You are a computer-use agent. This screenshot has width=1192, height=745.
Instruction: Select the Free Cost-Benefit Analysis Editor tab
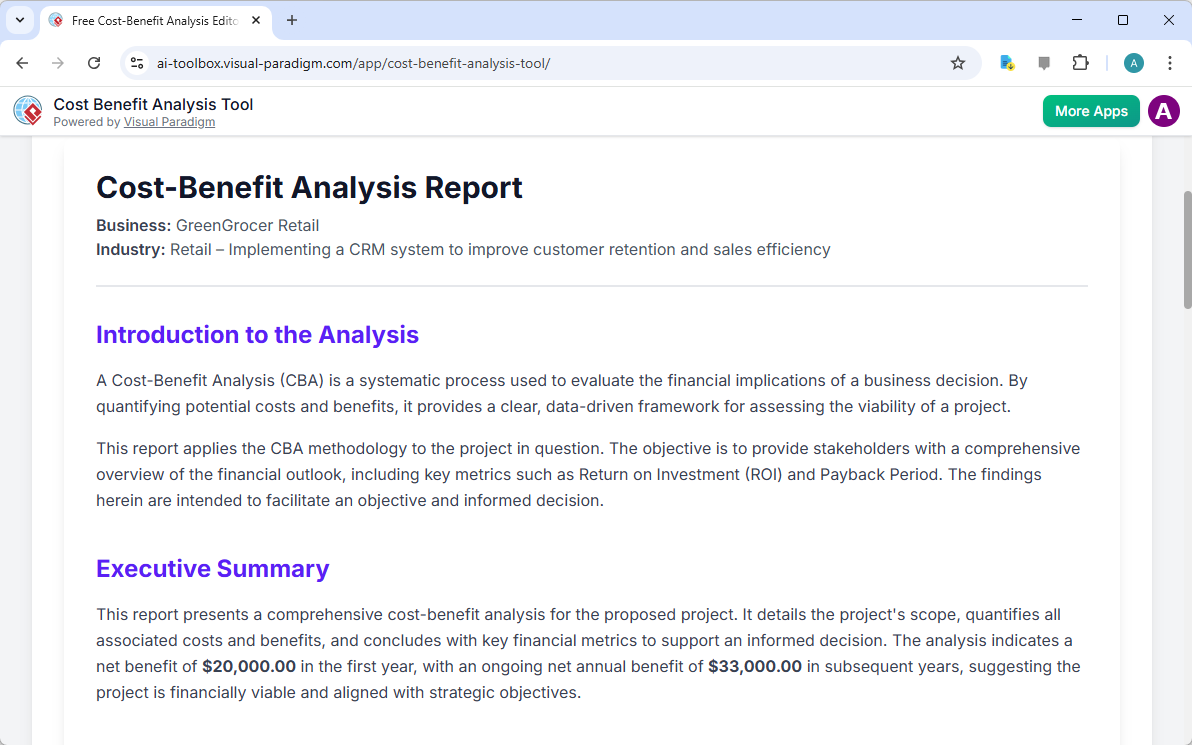150,20
